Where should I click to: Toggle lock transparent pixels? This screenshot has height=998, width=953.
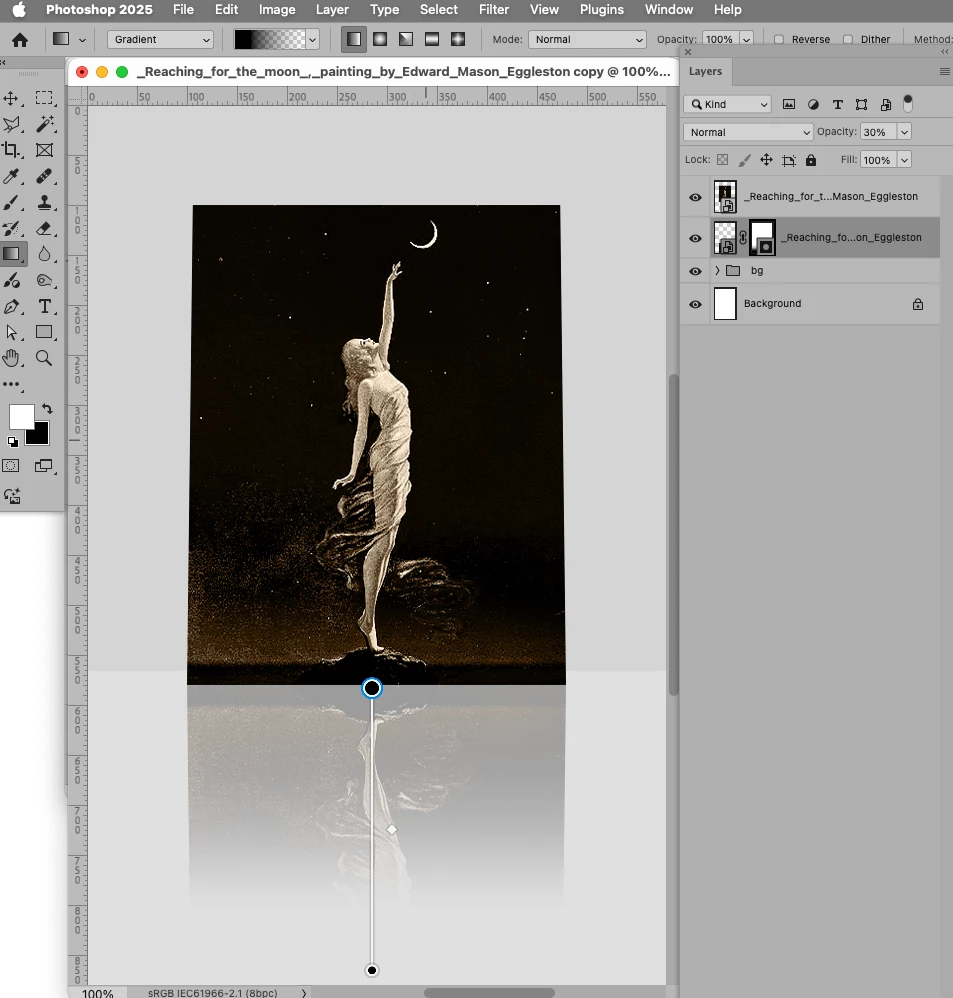tap(723, 160)
